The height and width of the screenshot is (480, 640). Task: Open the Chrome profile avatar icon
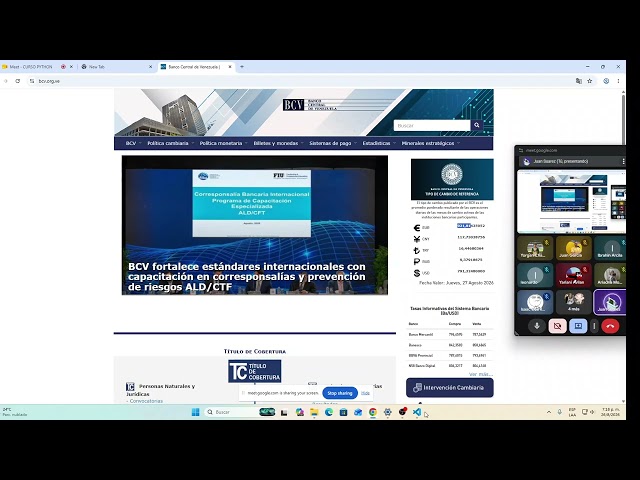click(606, 81)
